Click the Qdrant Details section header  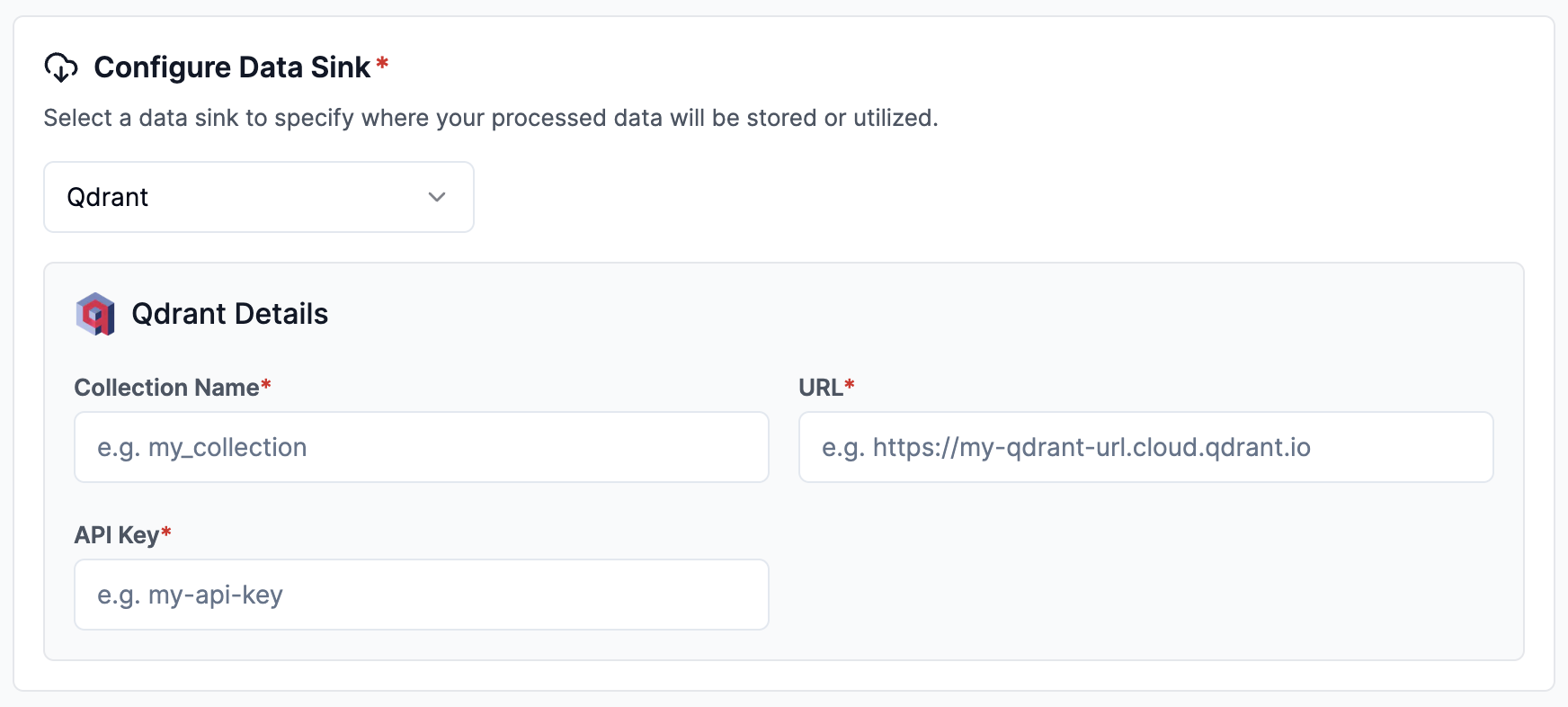[x=230, y=315]
